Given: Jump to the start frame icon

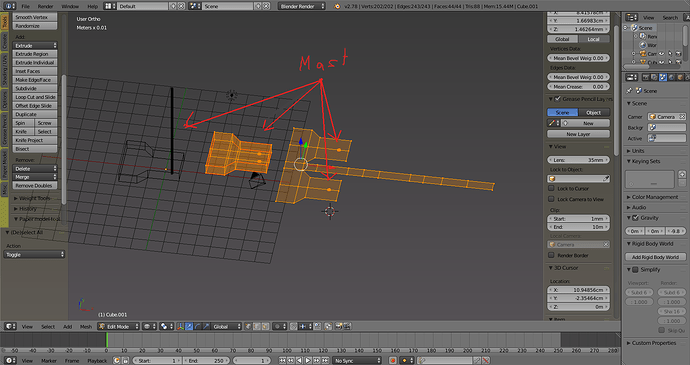Looking at the screenshot, I should click(x=283, y=361).
